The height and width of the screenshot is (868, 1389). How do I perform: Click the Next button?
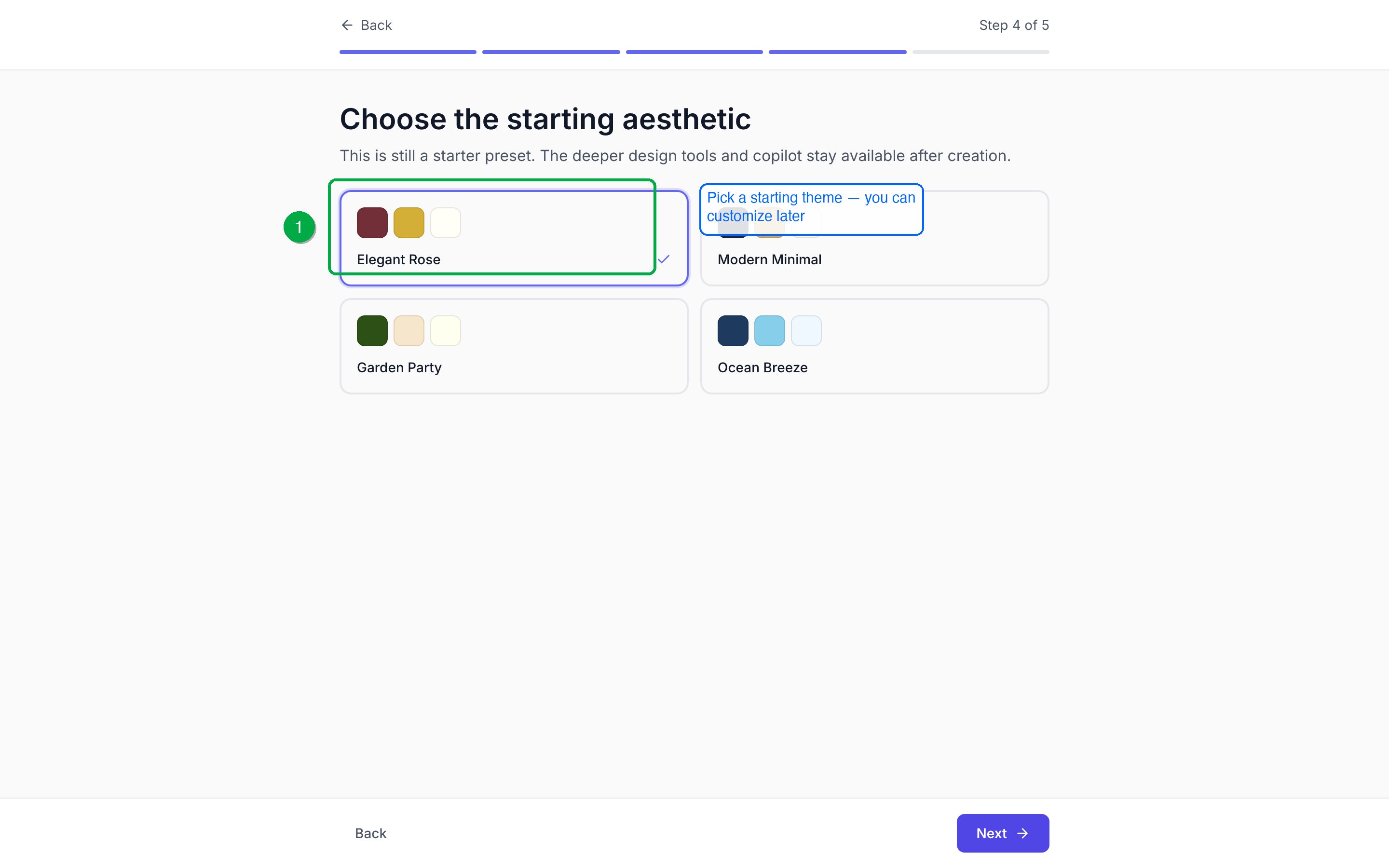(x=1002, y=833)
